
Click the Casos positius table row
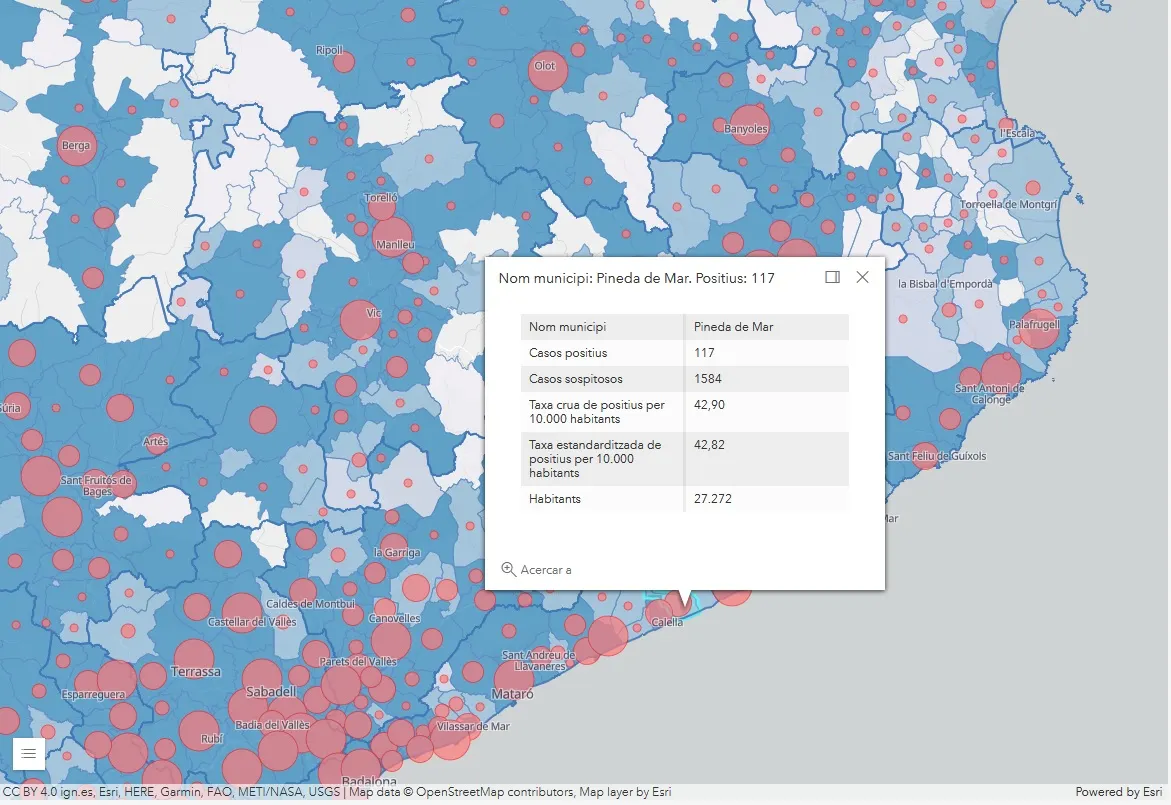685,352
